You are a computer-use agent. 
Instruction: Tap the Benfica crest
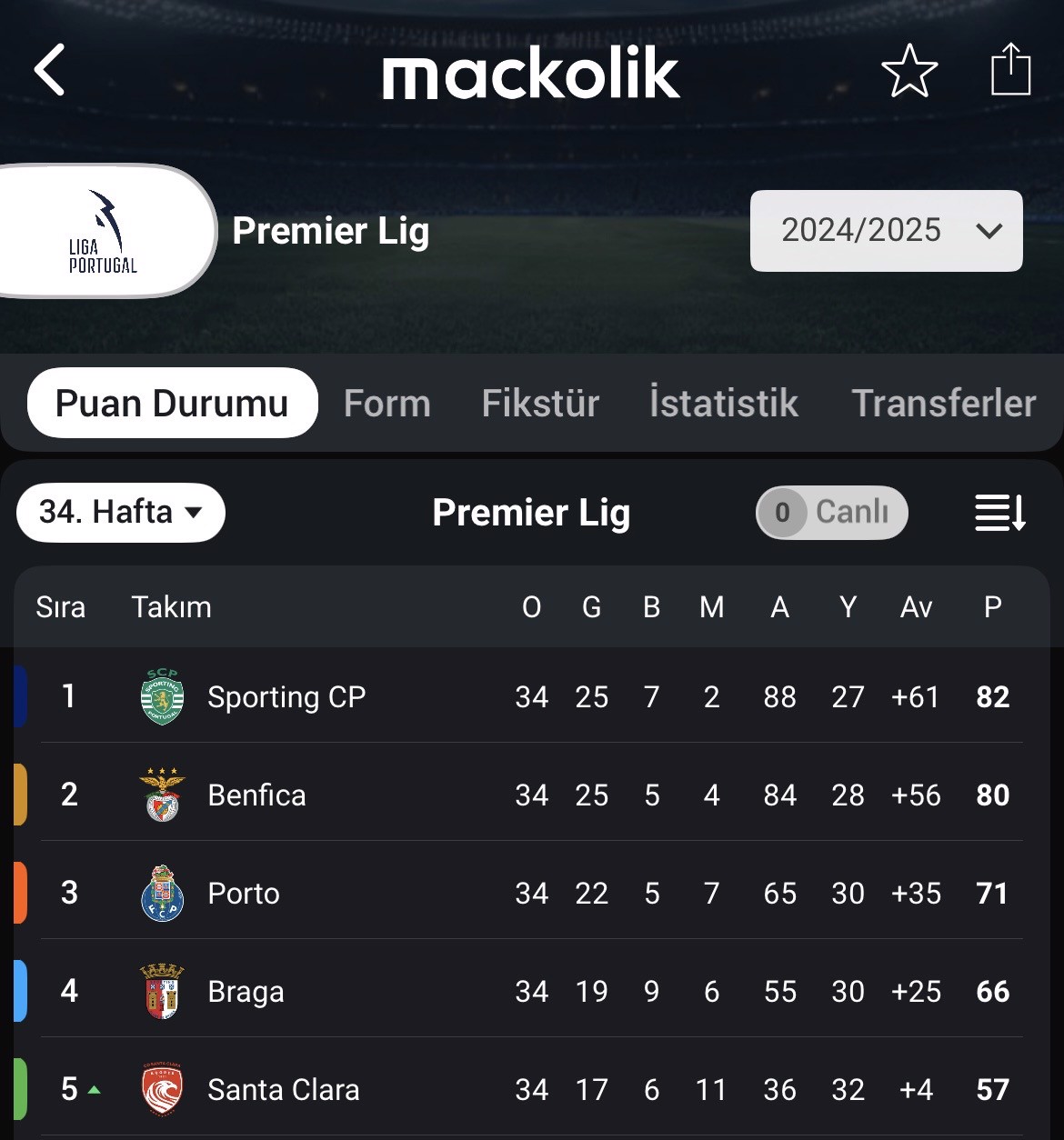[163, 795]
